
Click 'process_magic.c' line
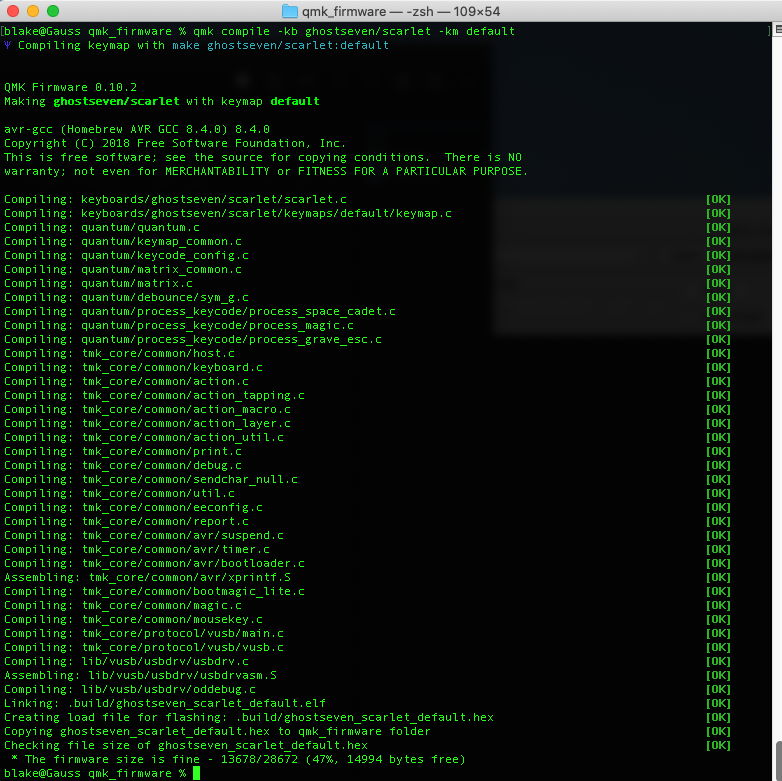[179, 325]
